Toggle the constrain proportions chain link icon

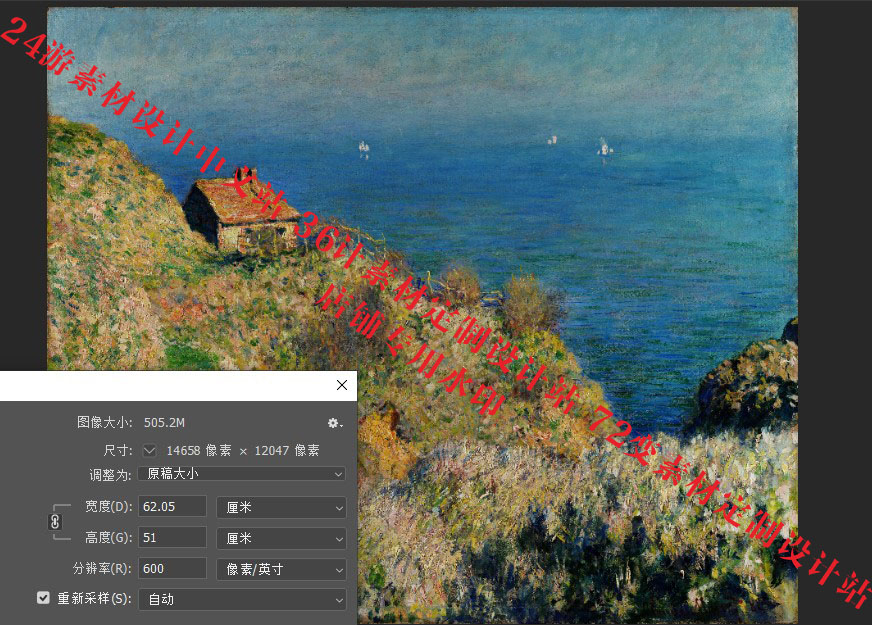click(55, 522)
